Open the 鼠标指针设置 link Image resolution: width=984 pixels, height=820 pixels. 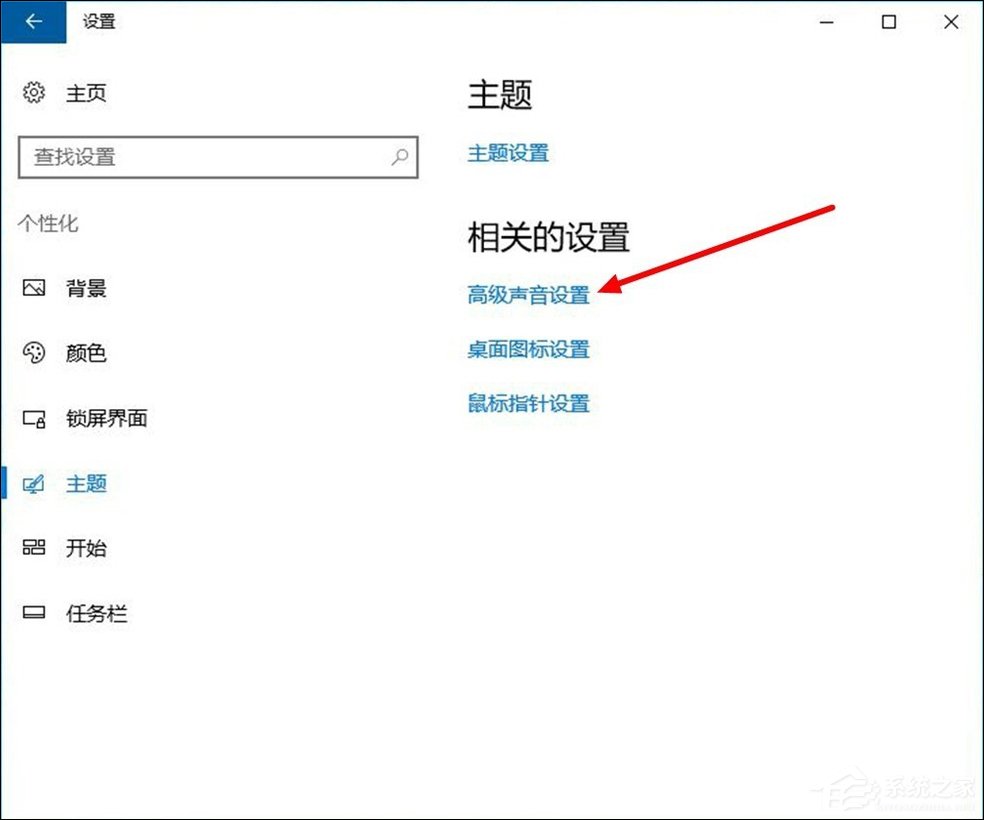528,403
